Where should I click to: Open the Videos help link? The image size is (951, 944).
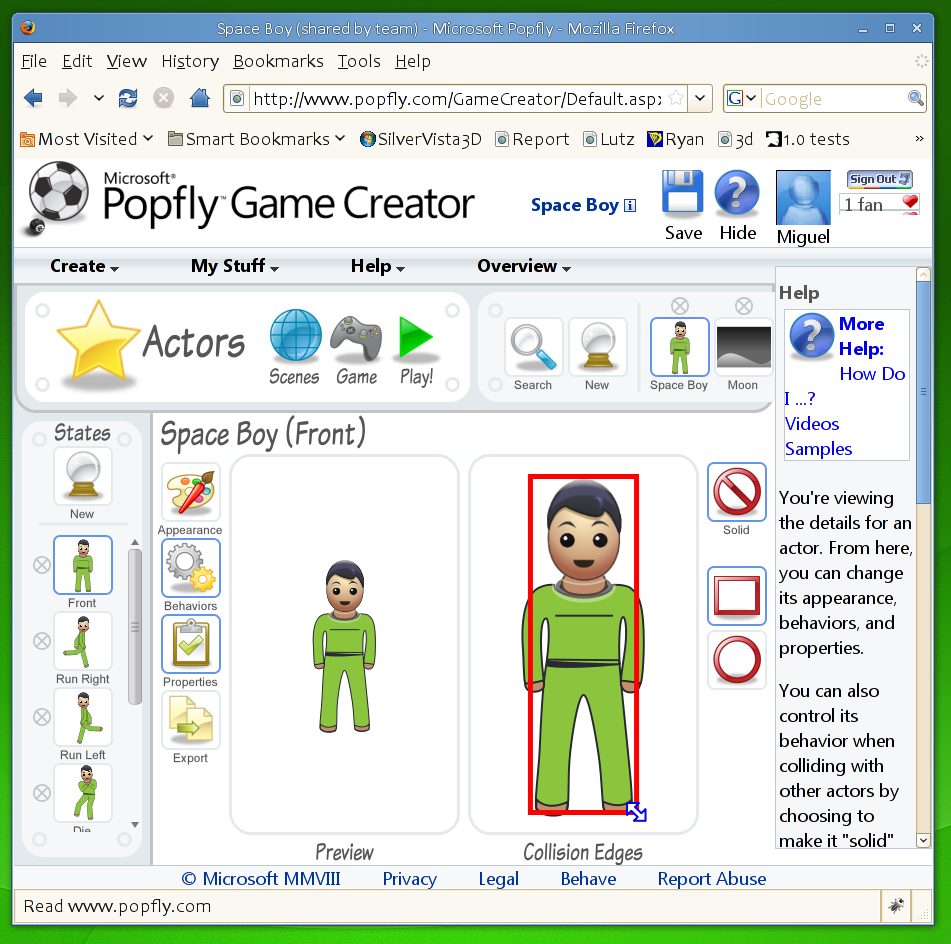tap(812, 423)
